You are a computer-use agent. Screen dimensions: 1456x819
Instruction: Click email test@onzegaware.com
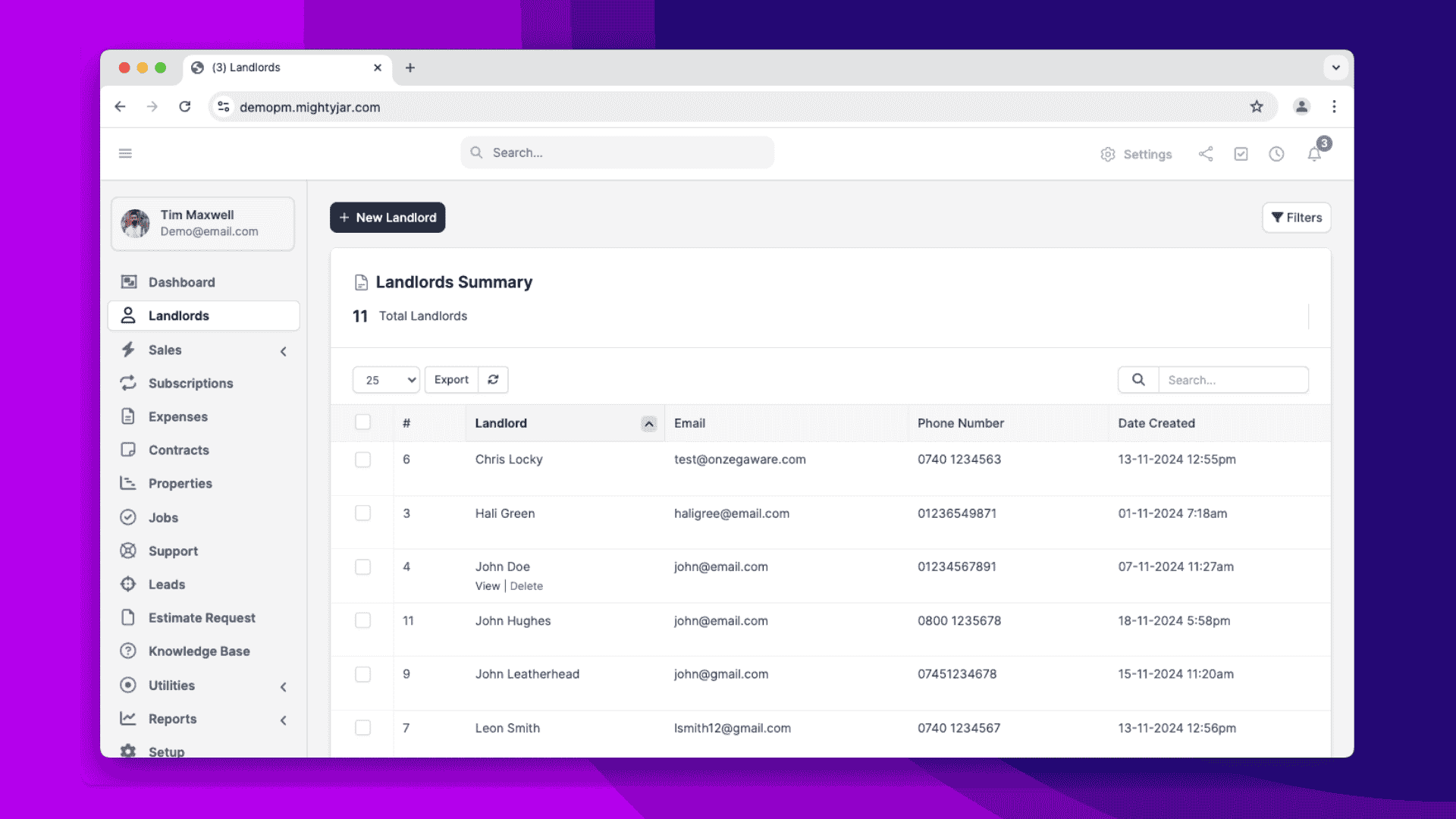pos(739,460)
